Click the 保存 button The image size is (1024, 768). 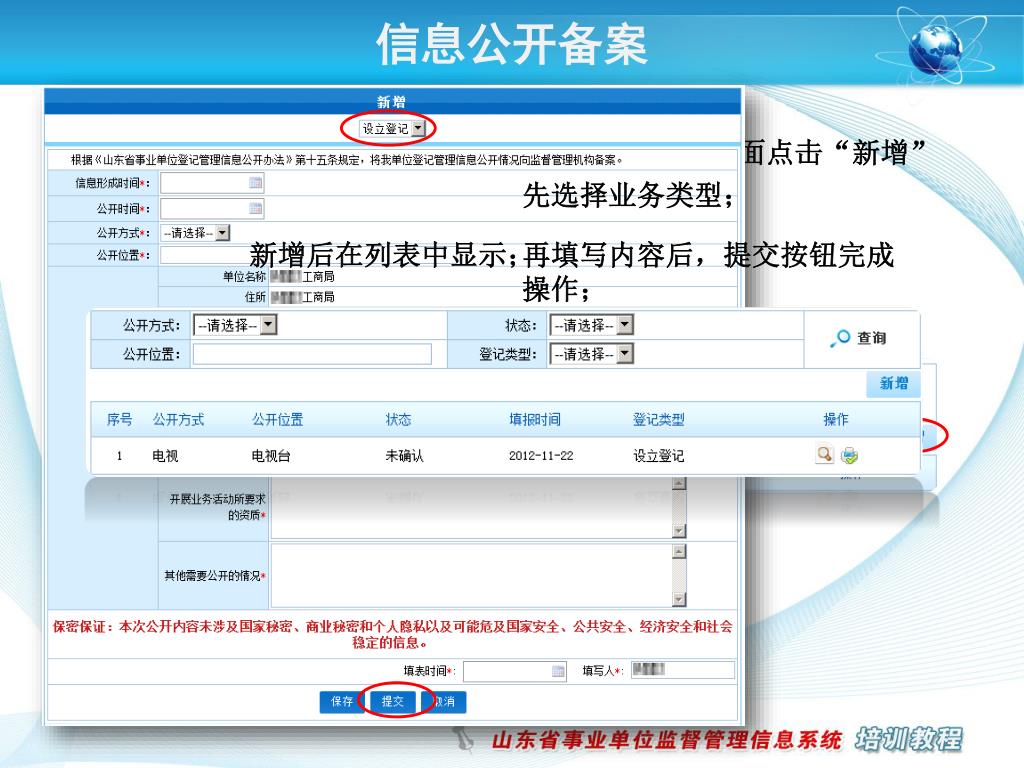[x=342, y=701]
